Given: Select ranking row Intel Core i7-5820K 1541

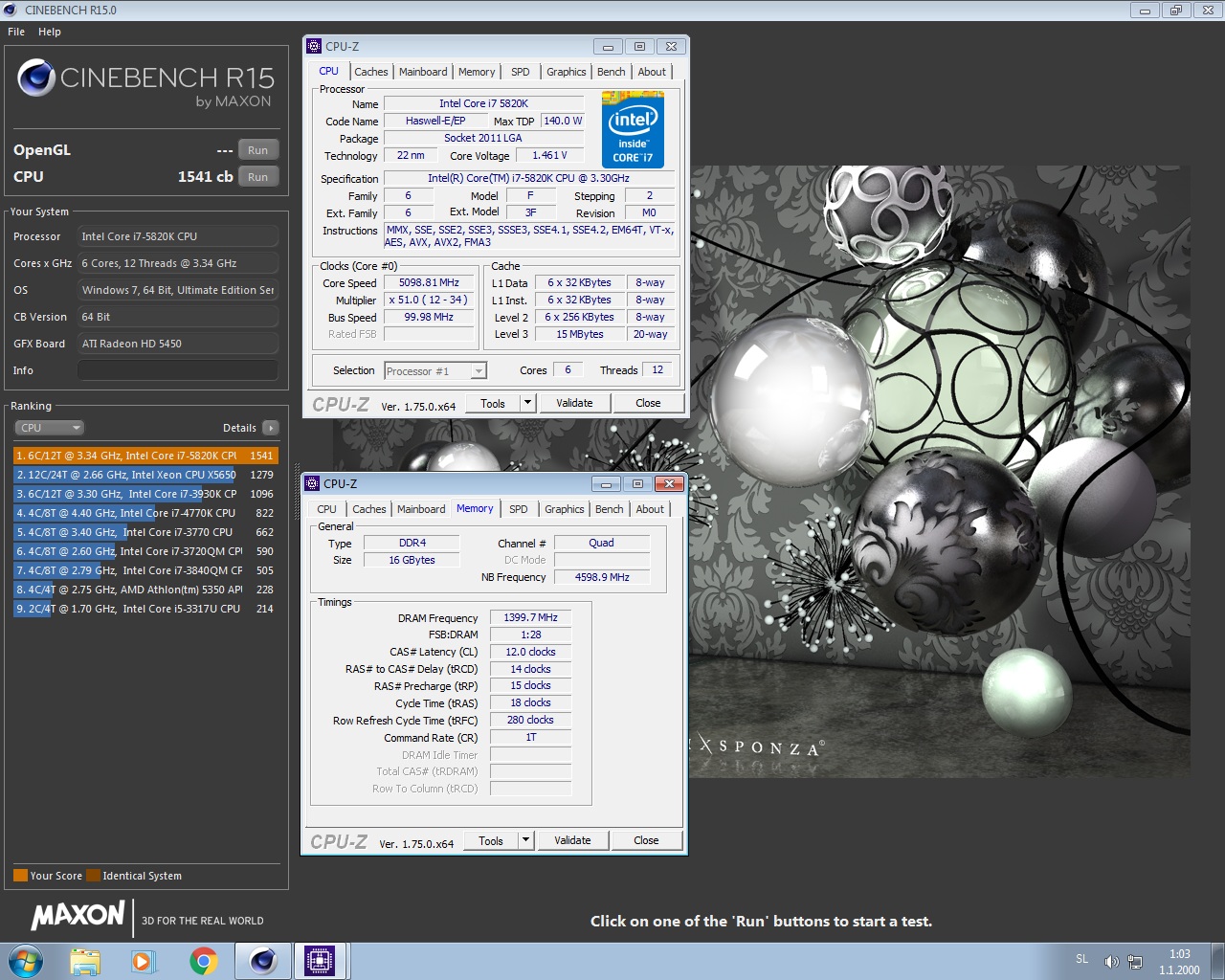Looking at the screenshot, I should pos(145,456).
